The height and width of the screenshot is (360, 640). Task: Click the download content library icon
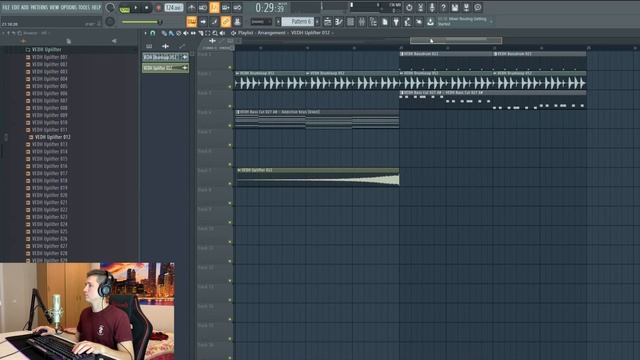pos(430,22)
